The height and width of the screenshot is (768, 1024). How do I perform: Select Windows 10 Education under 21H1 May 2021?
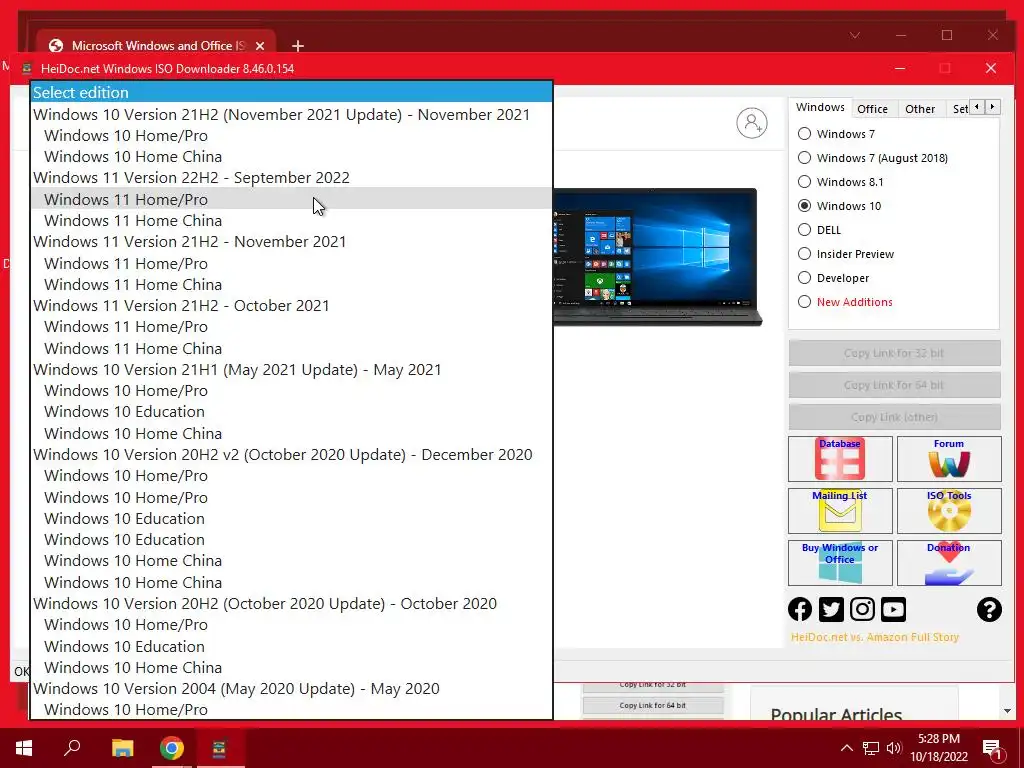pos(291,411)
